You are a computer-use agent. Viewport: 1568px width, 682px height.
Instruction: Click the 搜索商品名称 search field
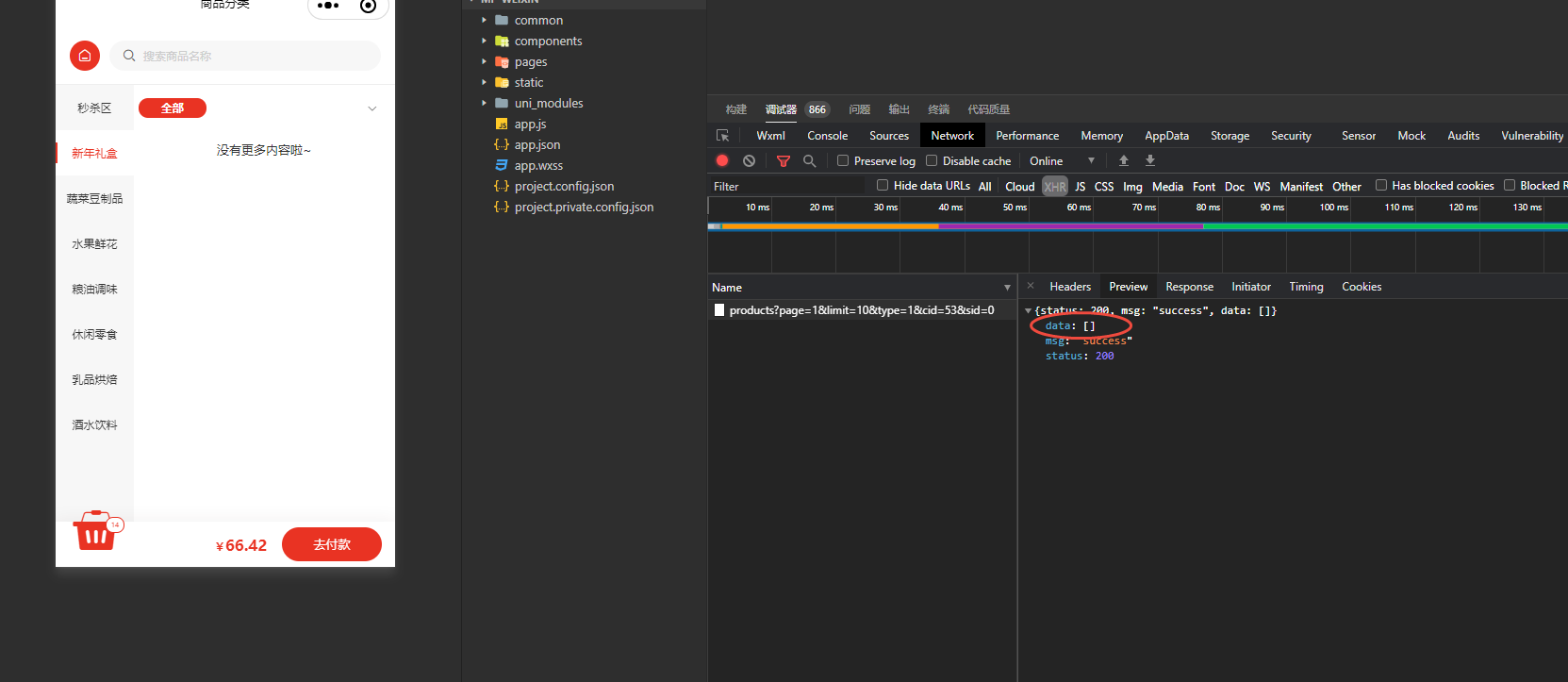click(x=245, y=56)
